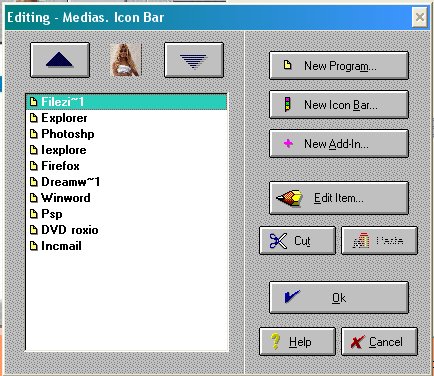Move item up with triangle arrow button
Screen dimensions: 434x376
pos(60,60)
